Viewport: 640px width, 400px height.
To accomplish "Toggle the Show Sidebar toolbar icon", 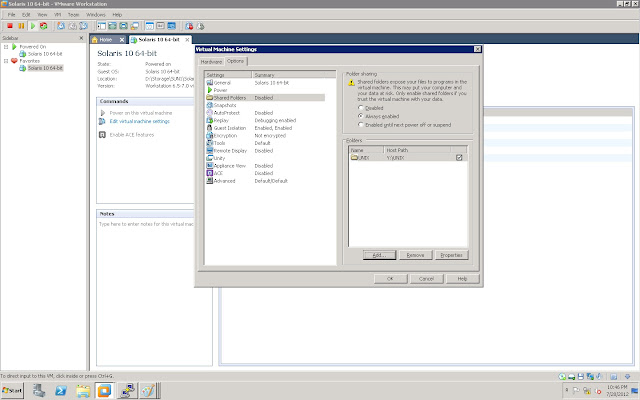I will 101,26.
